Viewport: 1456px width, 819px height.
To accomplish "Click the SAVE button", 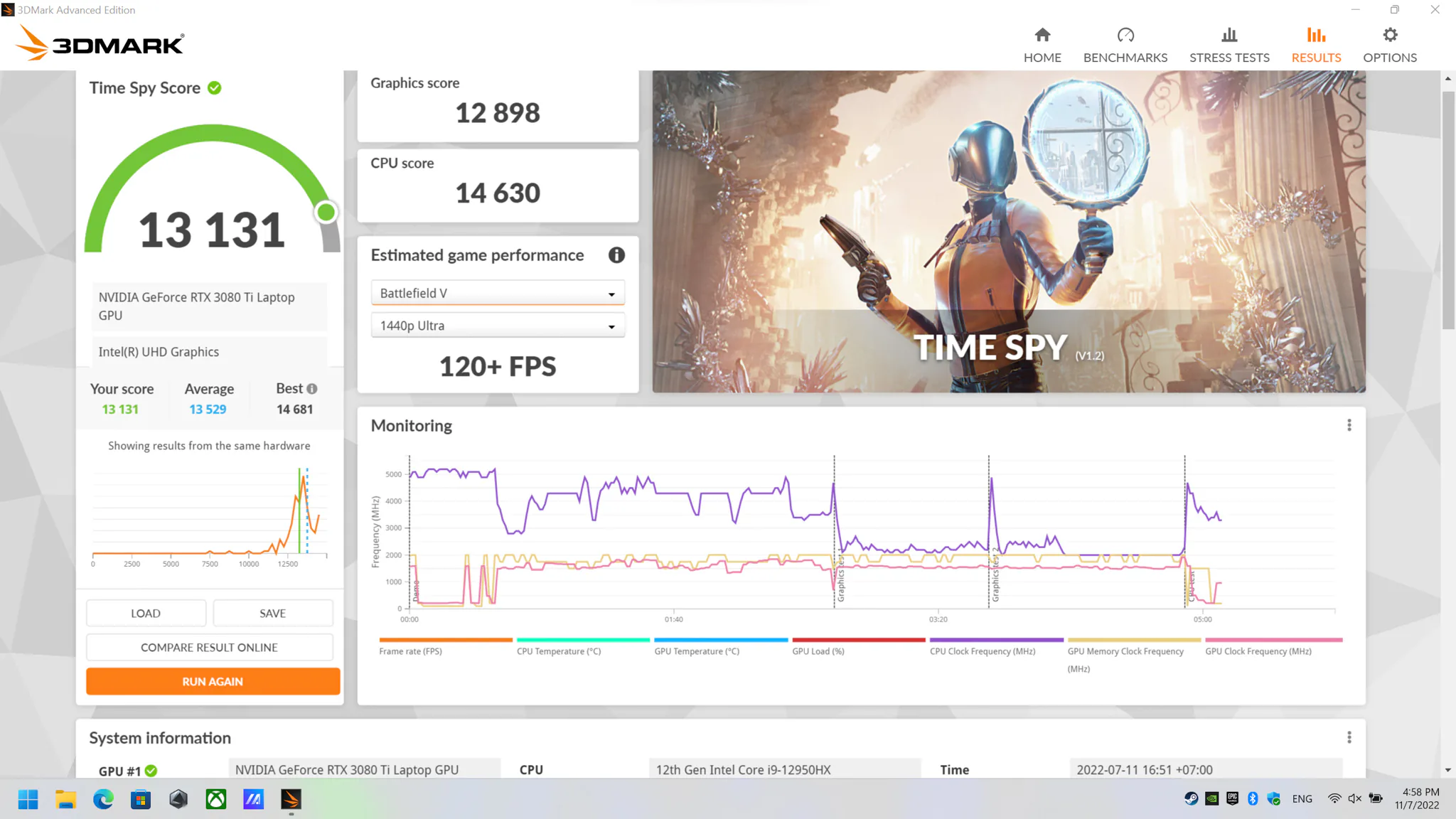I will pos(272,613).
